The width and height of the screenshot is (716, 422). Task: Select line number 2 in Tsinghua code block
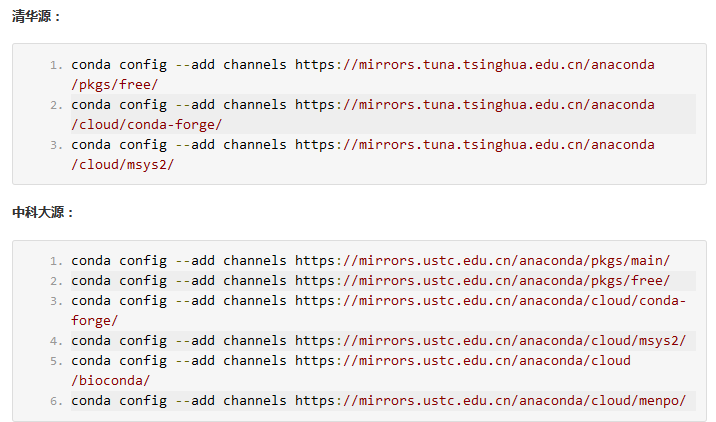click(x=56, y=105)
